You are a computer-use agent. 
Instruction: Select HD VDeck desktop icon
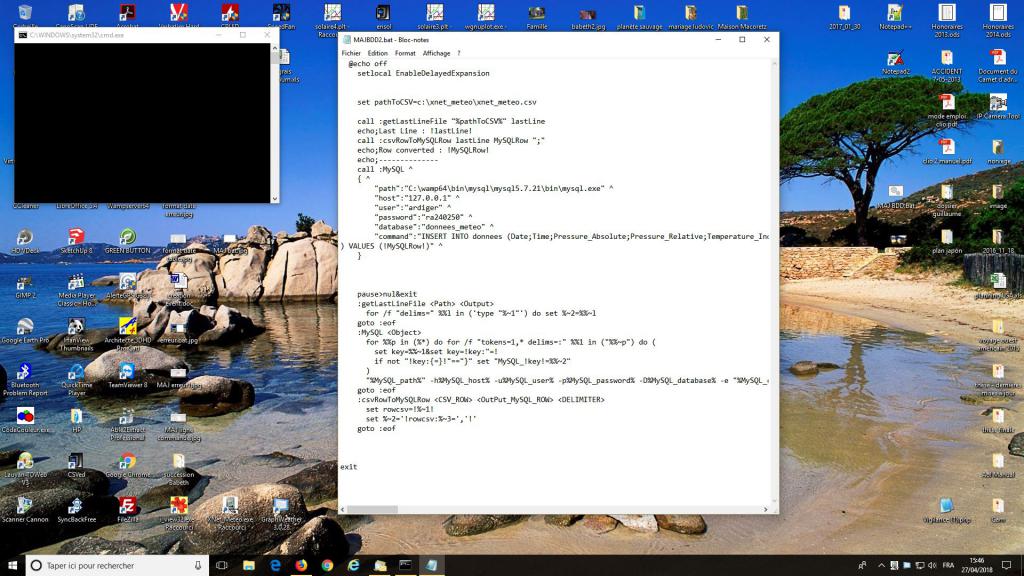pyautogui.click(x=25, y=241)
